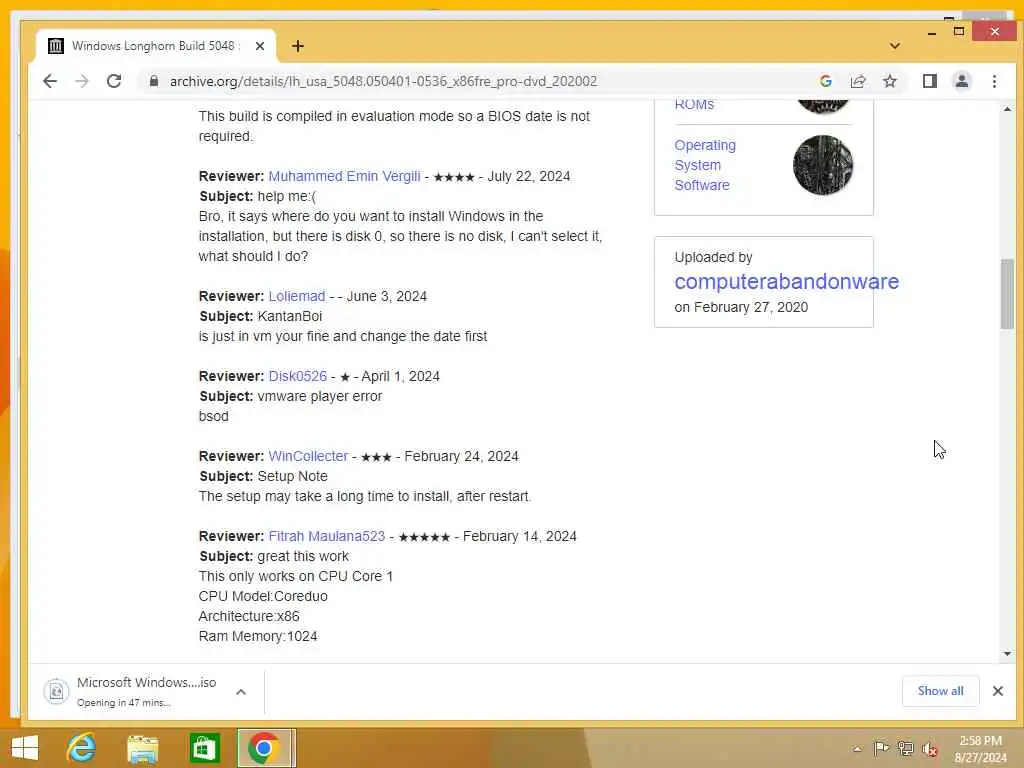This screenshot has height=768, width=1024.
Task: Open the Google icon in address bar
Action: click(x=825, y=81)
